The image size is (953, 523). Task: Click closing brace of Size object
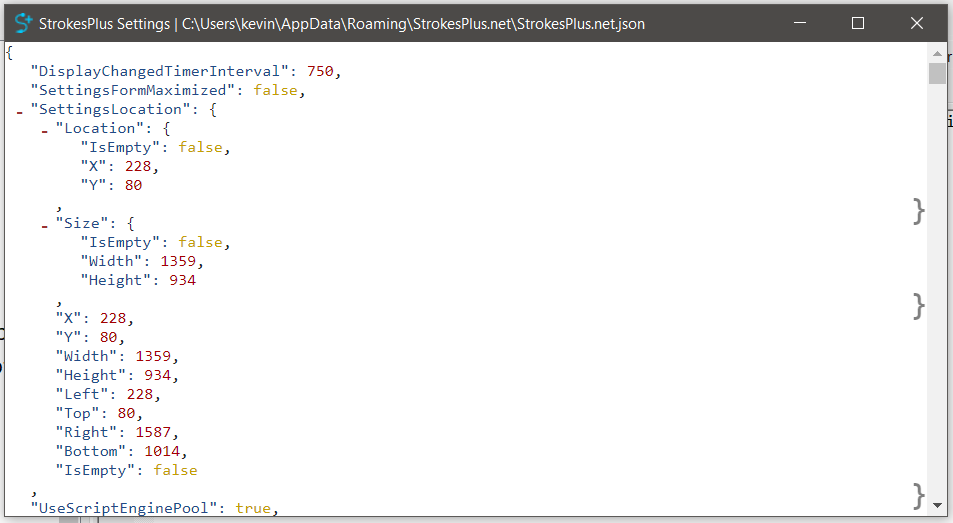pyautogui.click(x=918, y=306)
